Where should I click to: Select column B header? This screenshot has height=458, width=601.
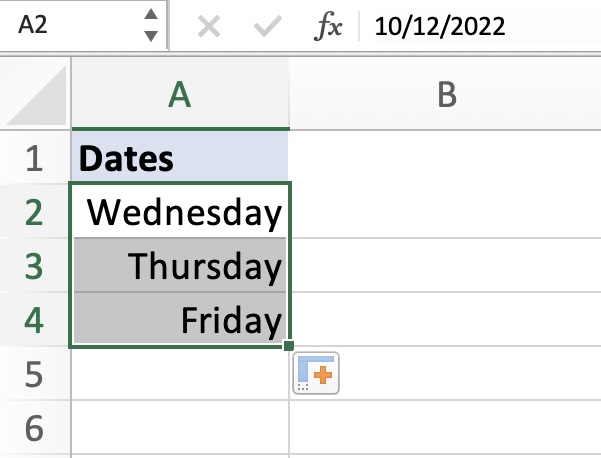click(x=446, y=94)
